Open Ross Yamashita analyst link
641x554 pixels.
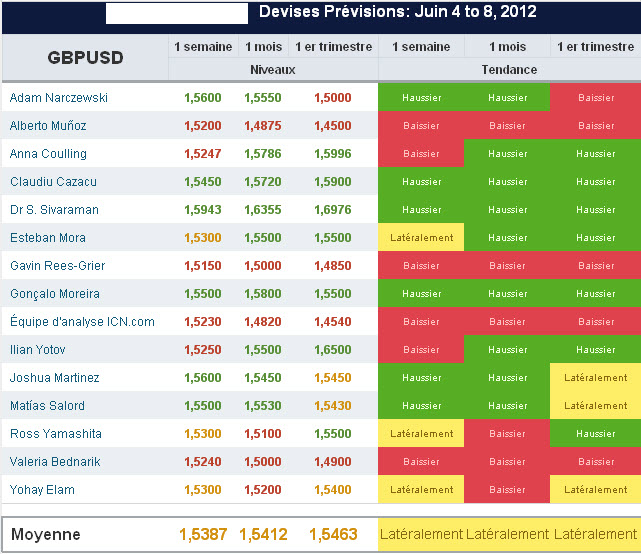(x=56, y=434)
